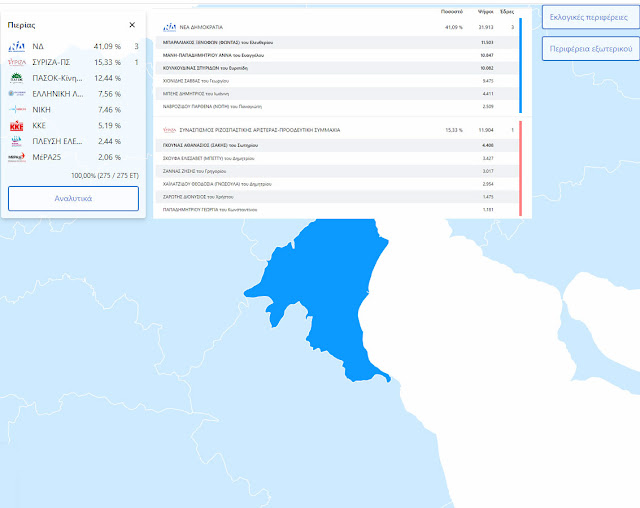Click the ΣΥΝΑΣΠΙΣΜΟΣ ΡΙΖΟΣΠΑΣΤΙΚΗΣ ΑΡΙΣΤΕΡΑΣ party heading
The width and height of the screenshot is (640, 508).
tap(260, 130)
